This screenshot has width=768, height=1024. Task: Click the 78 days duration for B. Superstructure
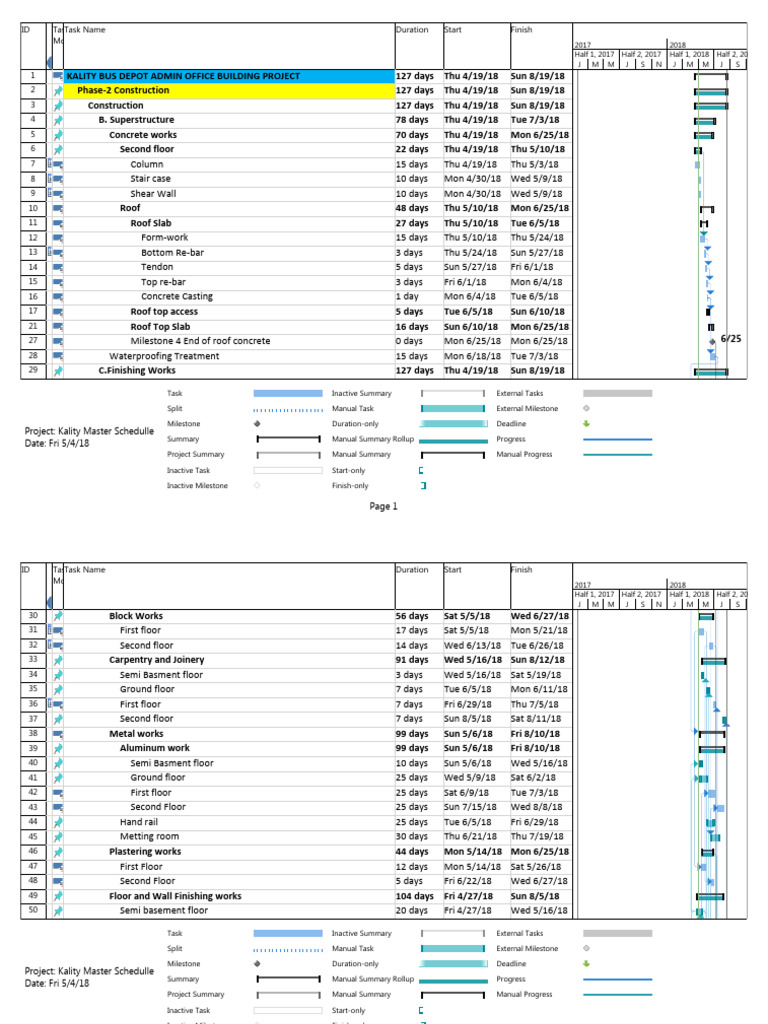click(x=412, y=120)
